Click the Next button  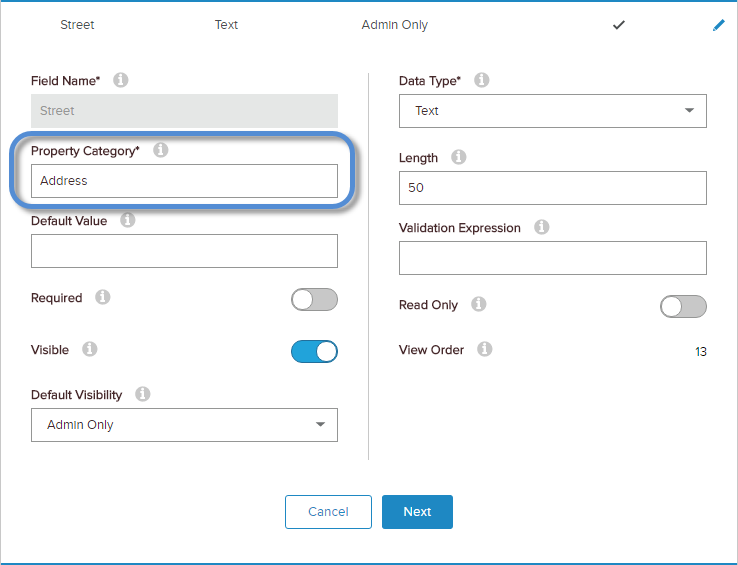coord(417,512)
